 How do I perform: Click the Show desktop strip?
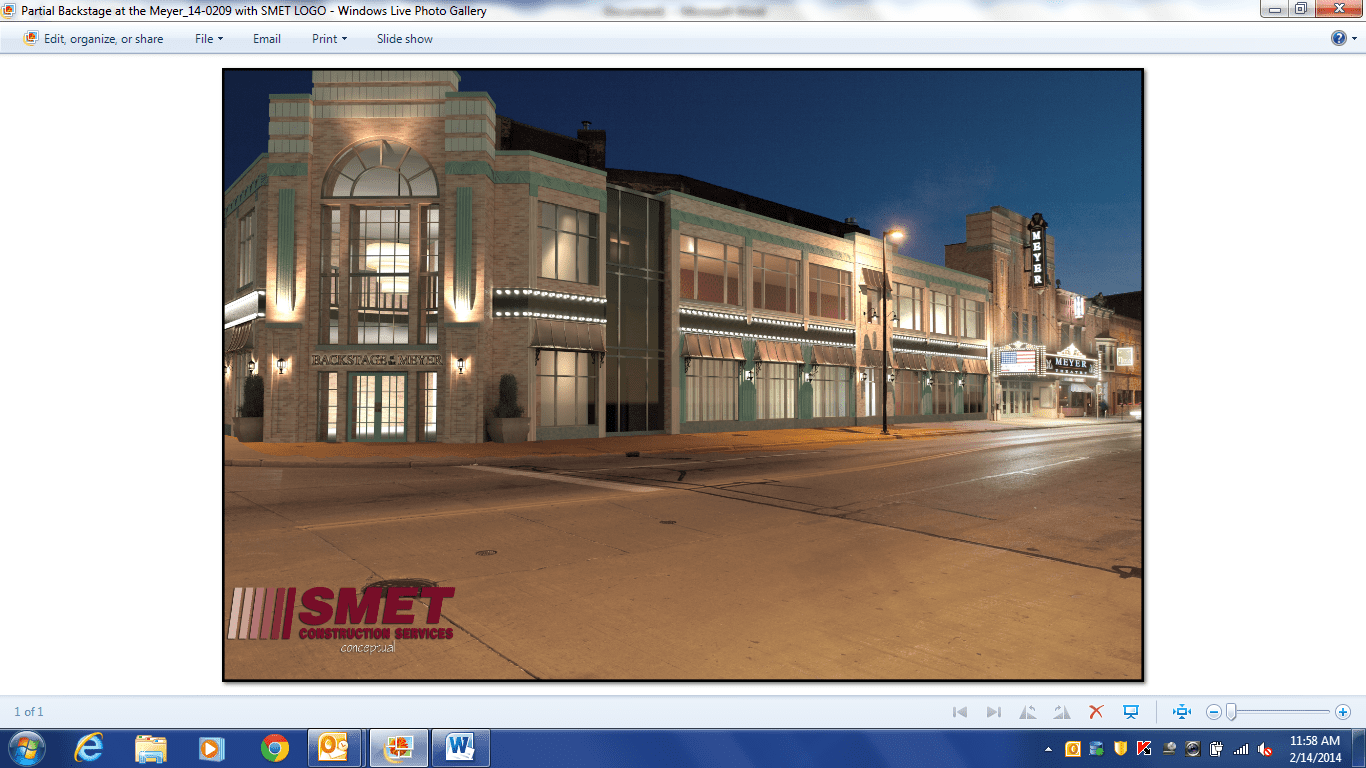click(1359, 748)
